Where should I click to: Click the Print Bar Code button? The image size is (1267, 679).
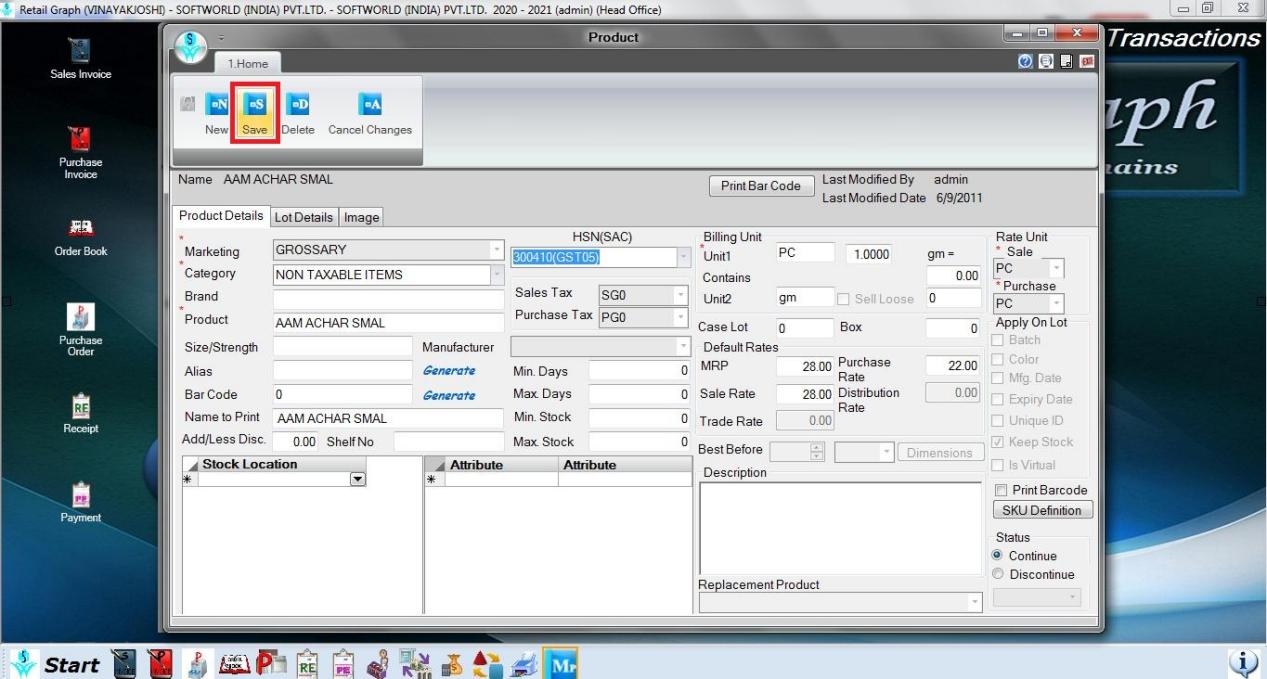[760, 186]
